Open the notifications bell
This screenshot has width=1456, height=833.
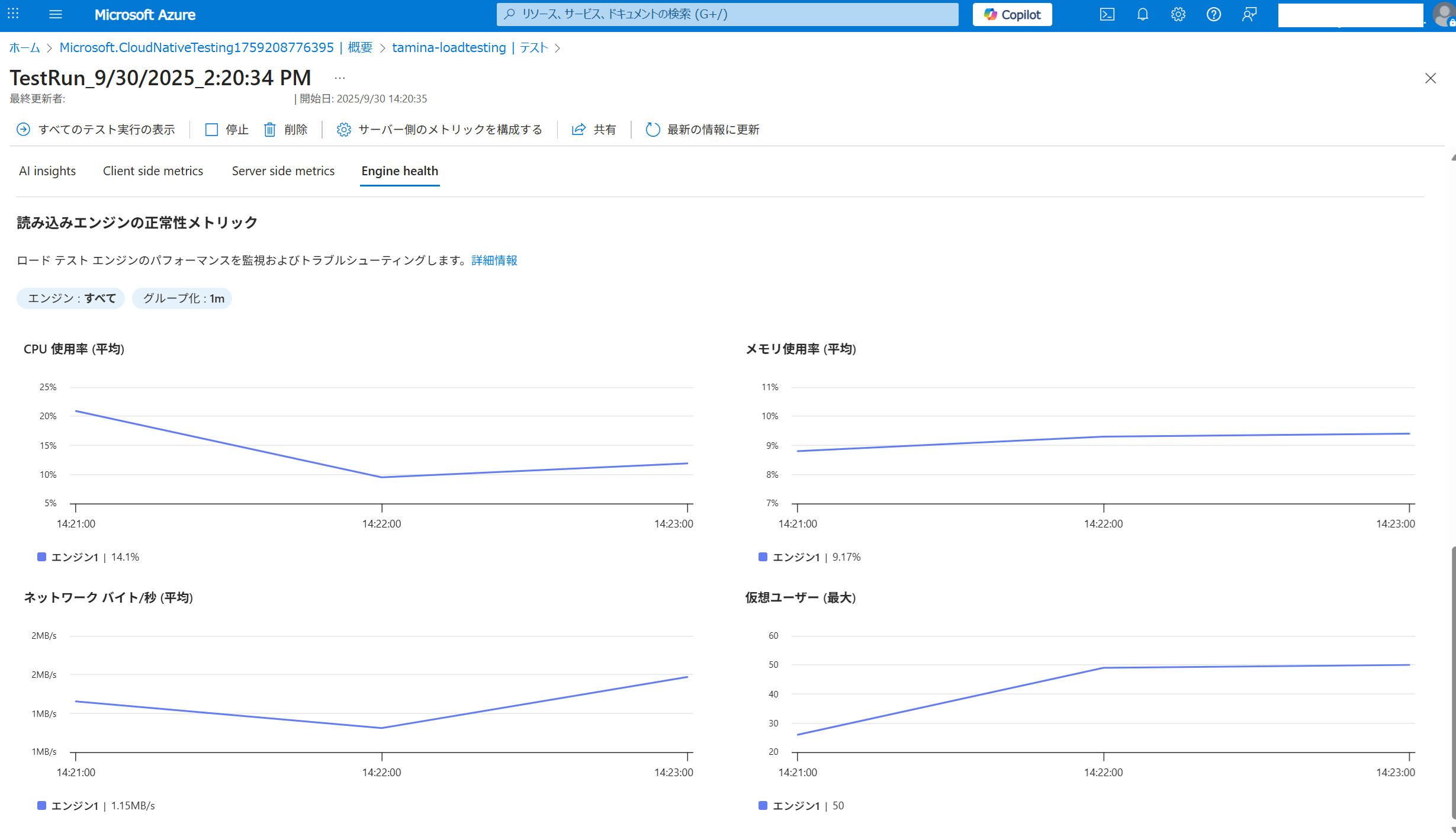[1142, 15]
